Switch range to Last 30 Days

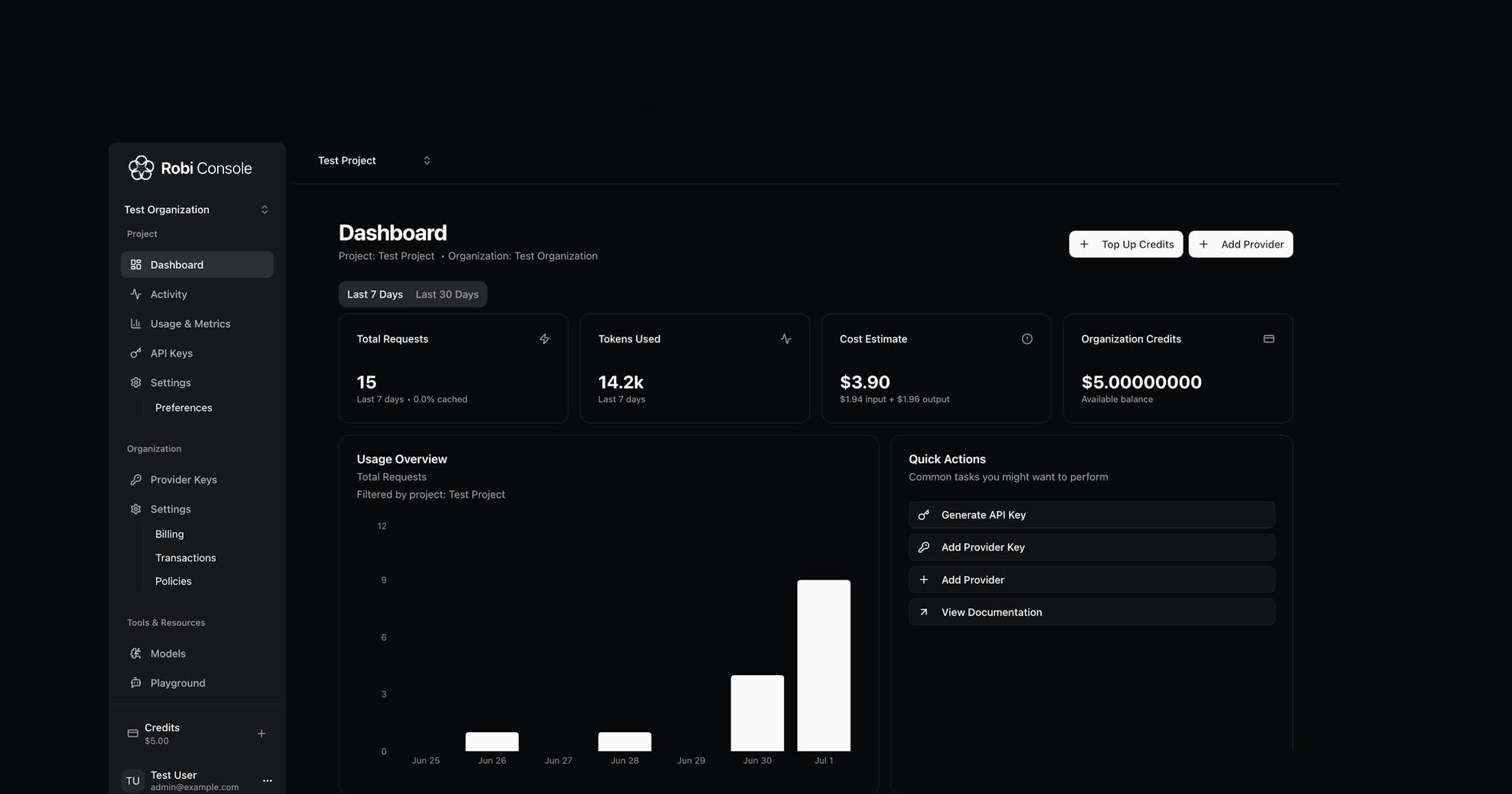point(447,294)
